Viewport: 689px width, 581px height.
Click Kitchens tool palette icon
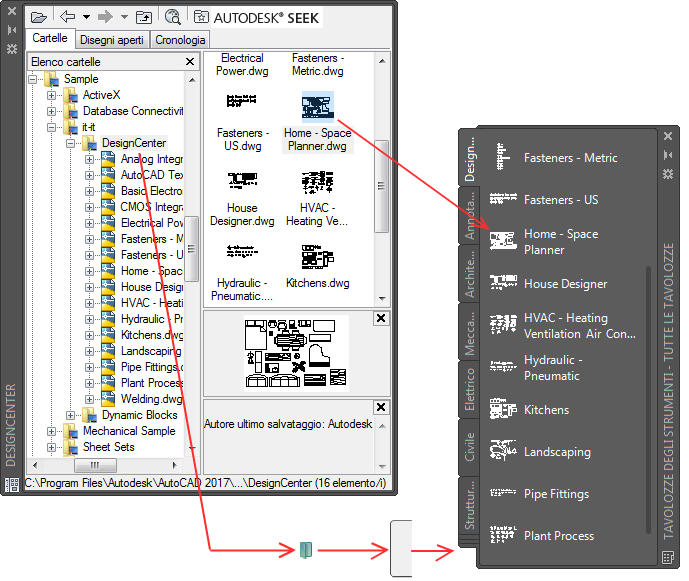point(503,408)
